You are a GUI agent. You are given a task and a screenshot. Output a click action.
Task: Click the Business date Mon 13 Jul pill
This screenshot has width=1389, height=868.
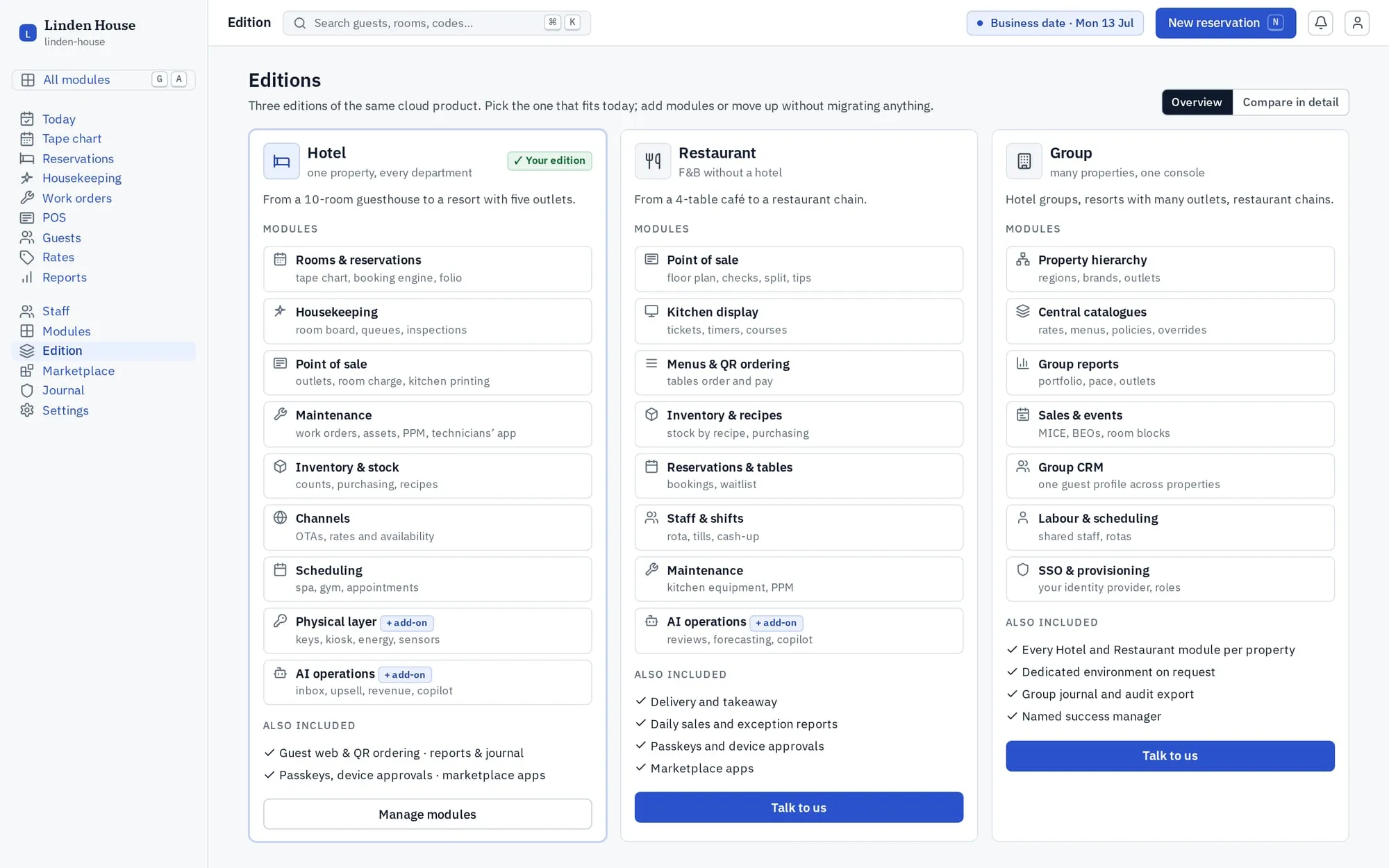pyautogui.click(x=1055, y=23)
